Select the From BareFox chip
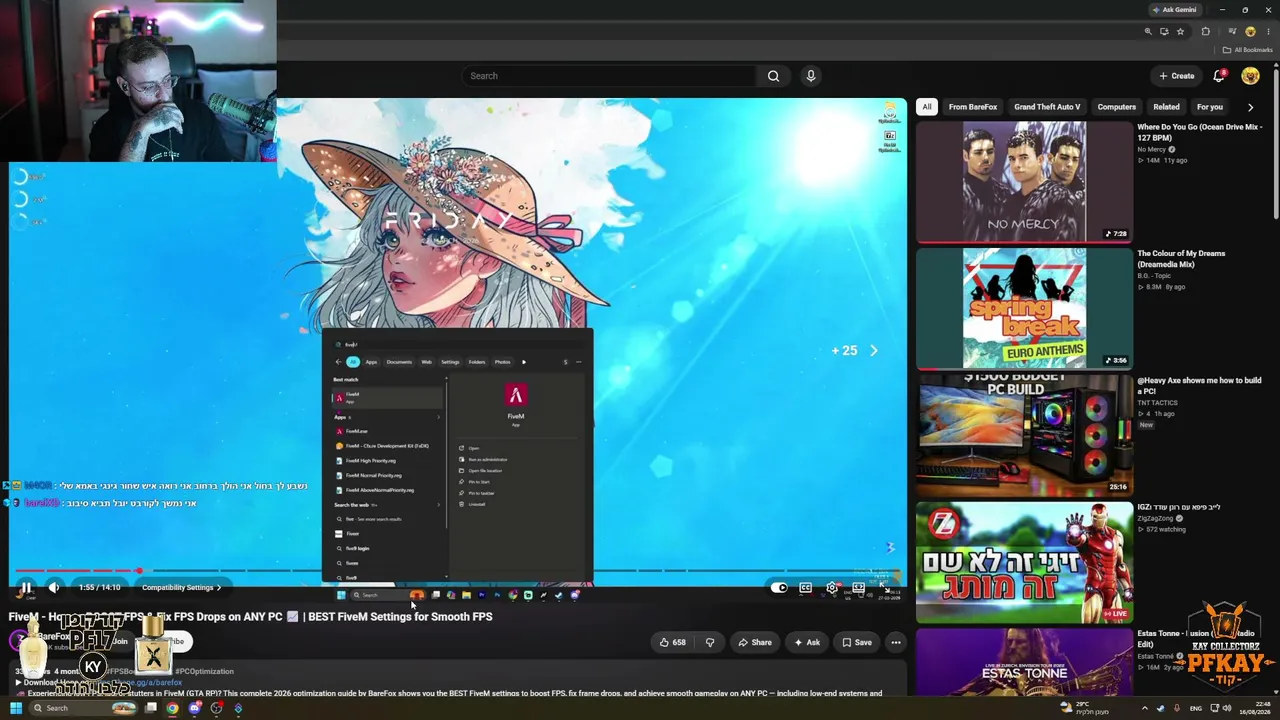1280x720 pixels. [973, 107]
